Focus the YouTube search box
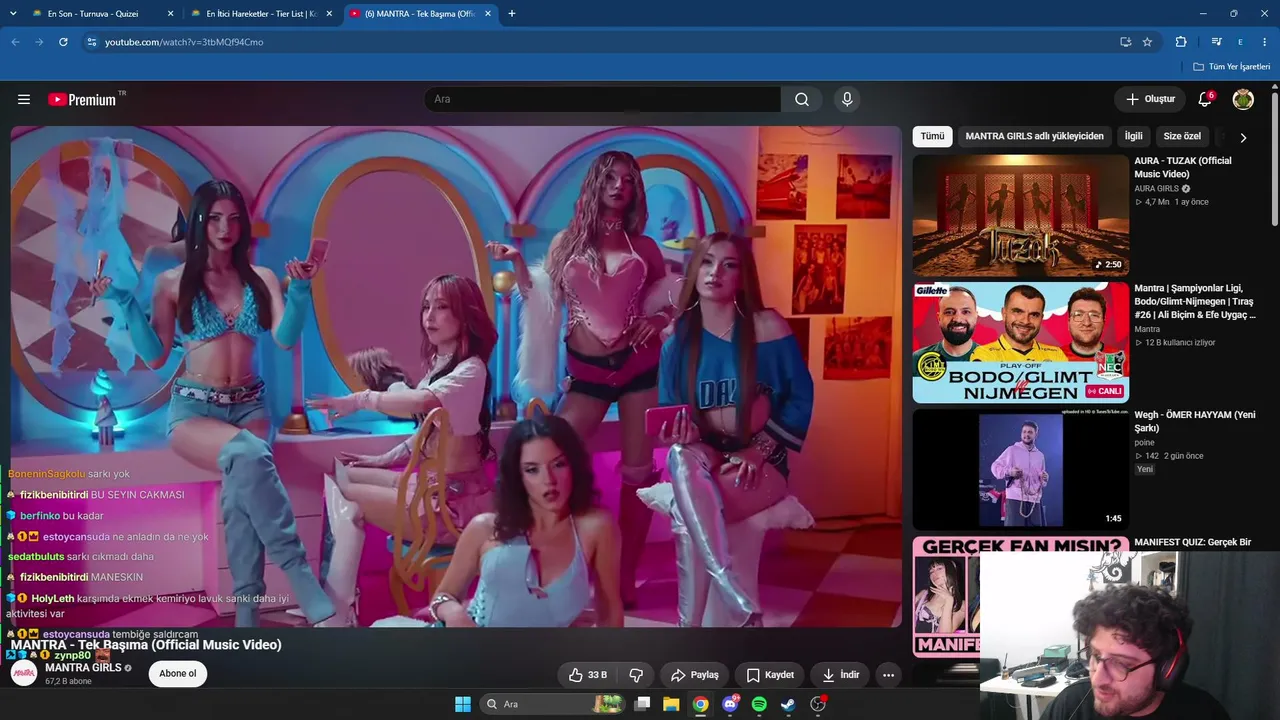The height and width of the screenshot is (720, 1280). pos(602,99)
